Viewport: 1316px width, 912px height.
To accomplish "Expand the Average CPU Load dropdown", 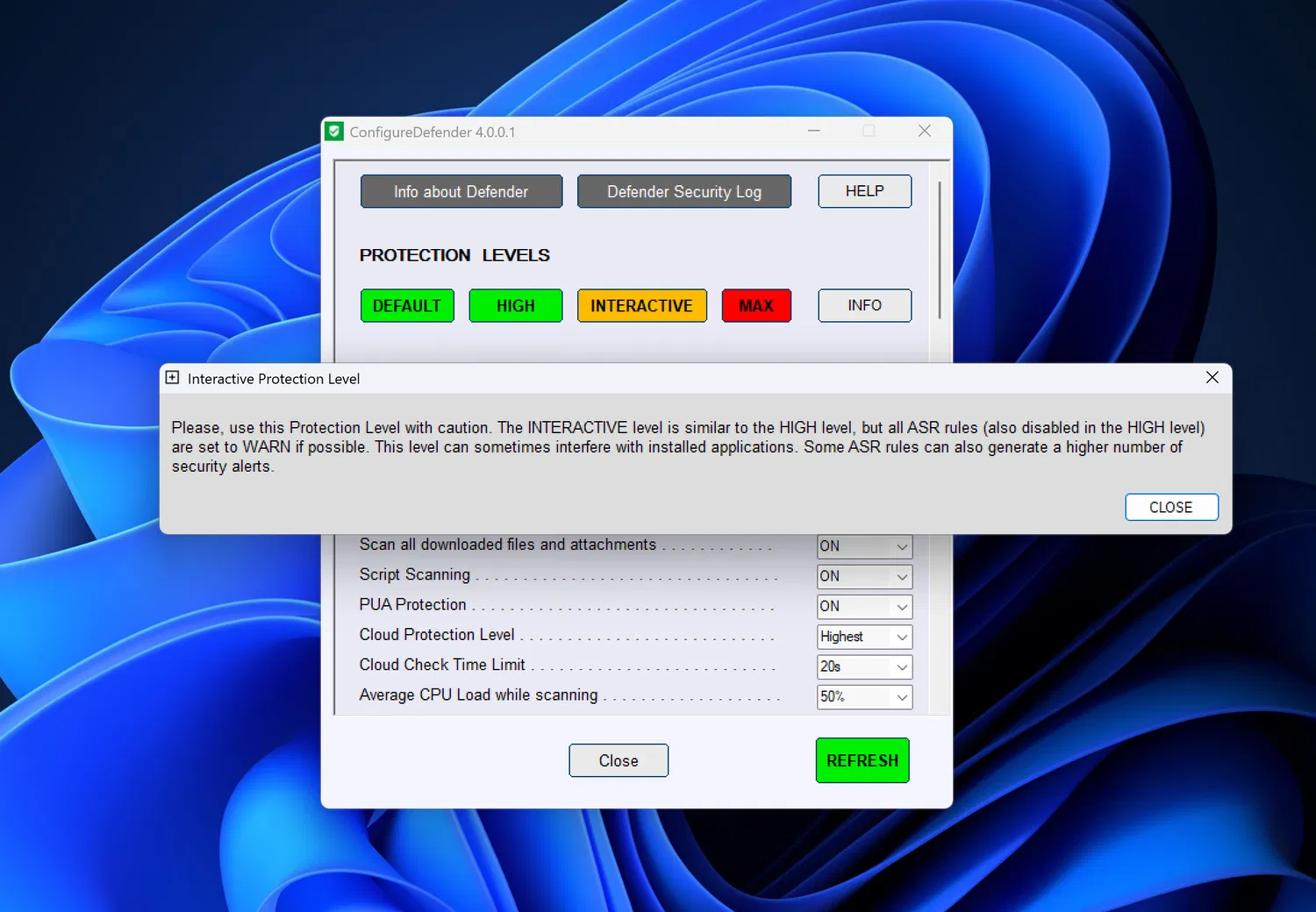I will click(864, 696).
